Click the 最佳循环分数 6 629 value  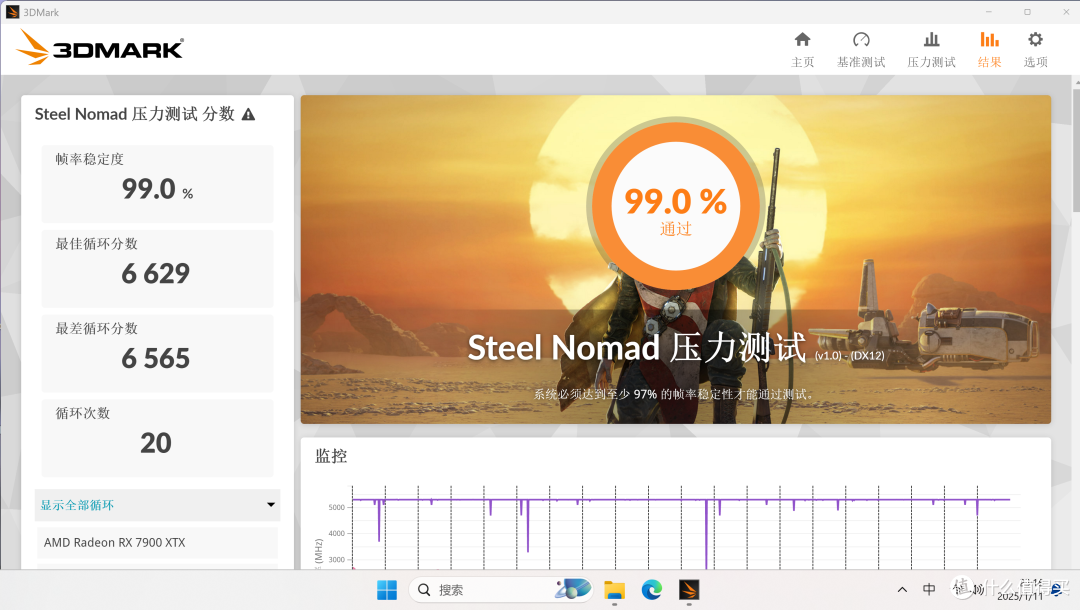(156, 274)
